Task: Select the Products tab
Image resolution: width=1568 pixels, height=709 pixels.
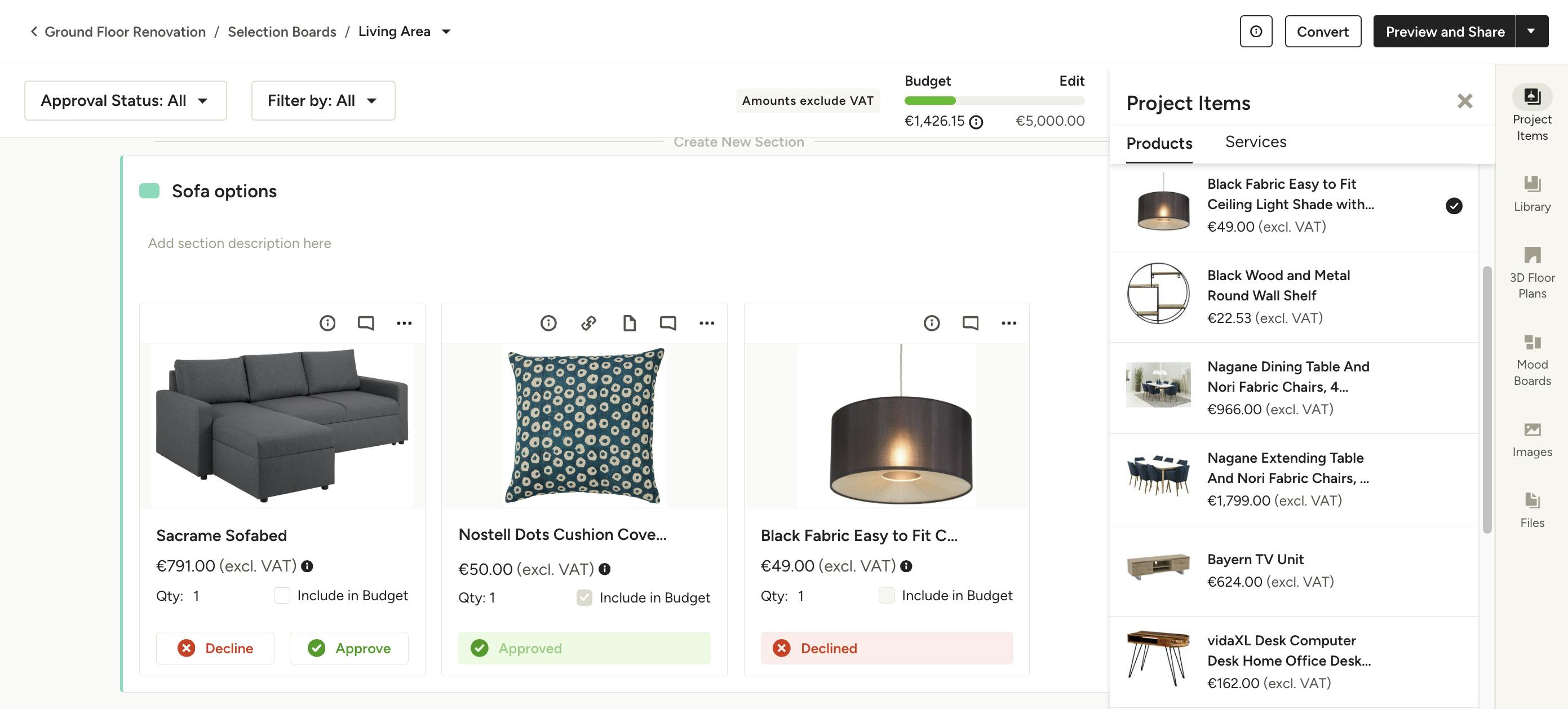Action: pos(1158,143)
